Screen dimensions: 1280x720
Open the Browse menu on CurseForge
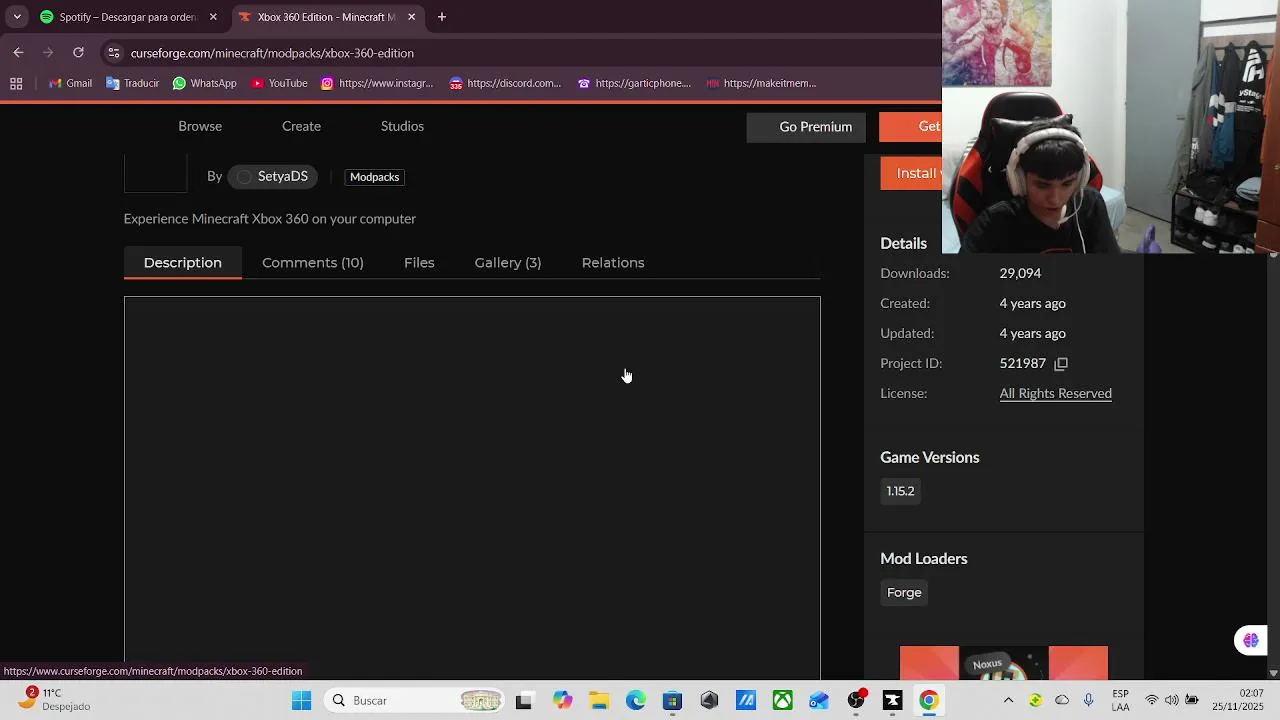(x=200, y=126)
